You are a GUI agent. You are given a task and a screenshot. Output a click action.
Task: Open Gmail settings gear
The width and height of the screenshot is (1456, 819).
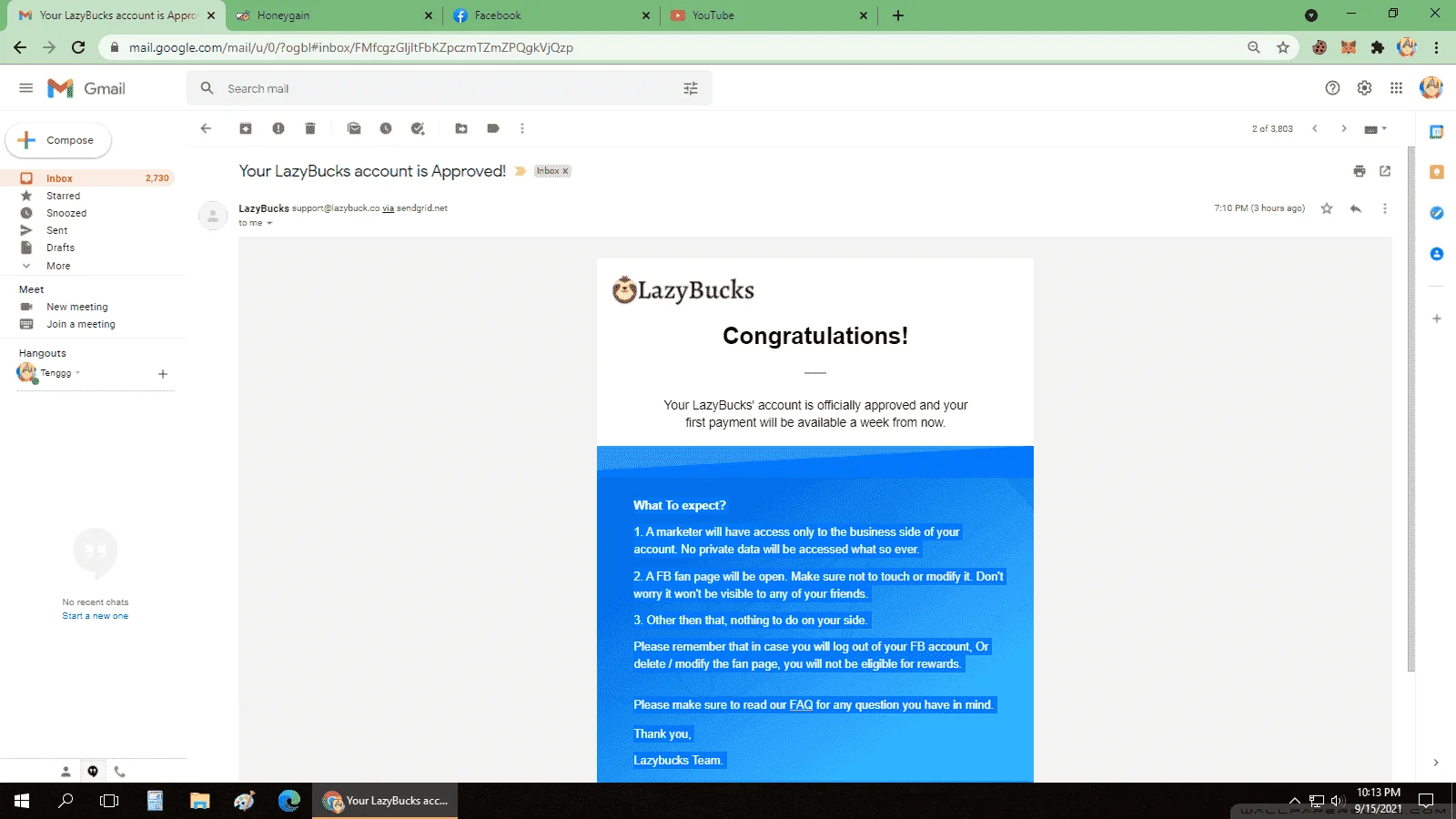[x=1364, y=88]
